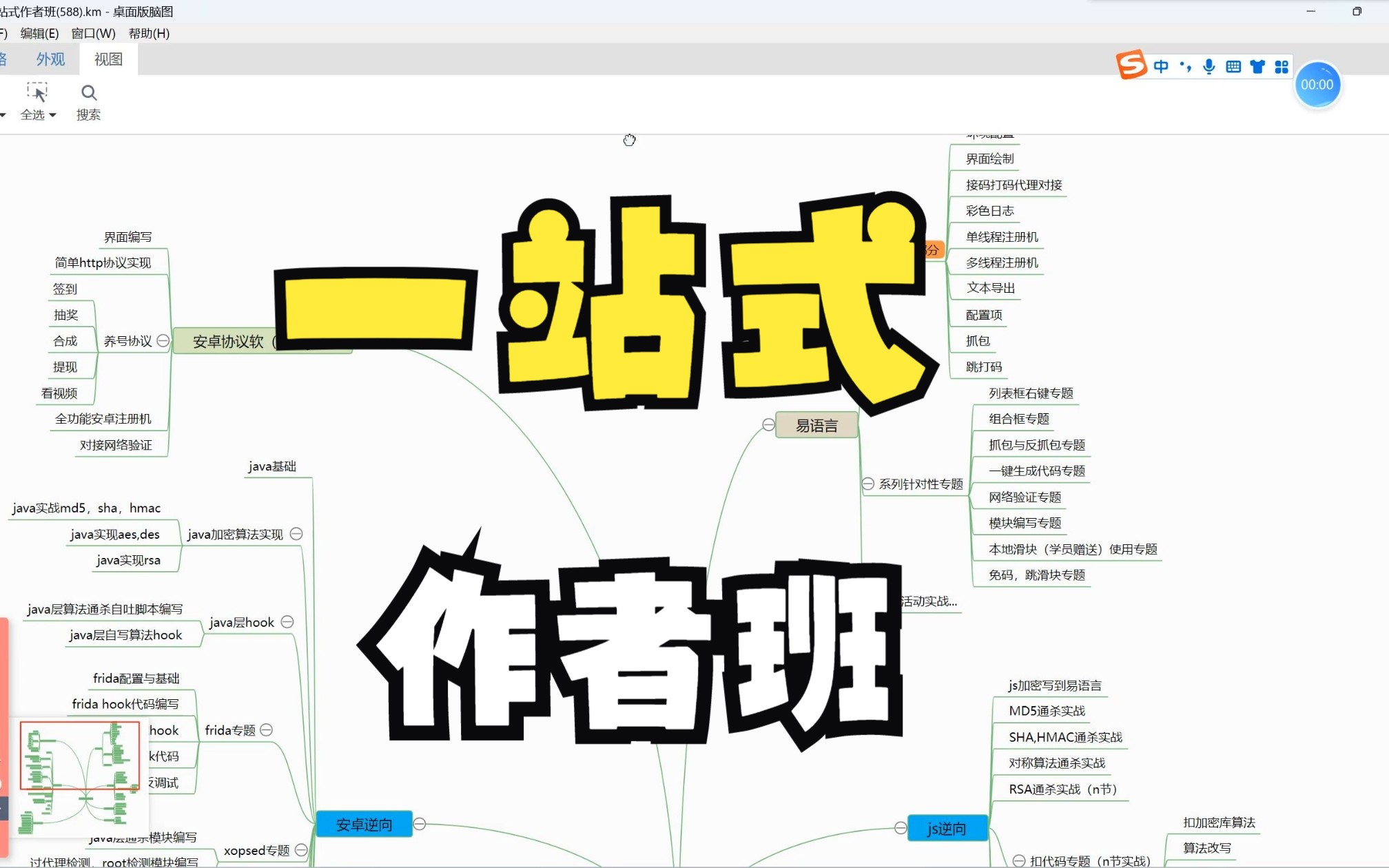Collapse the 易语言 node
Image resolution: width=1389 pixels, height=868 pixels.
(x=768, y=424)
